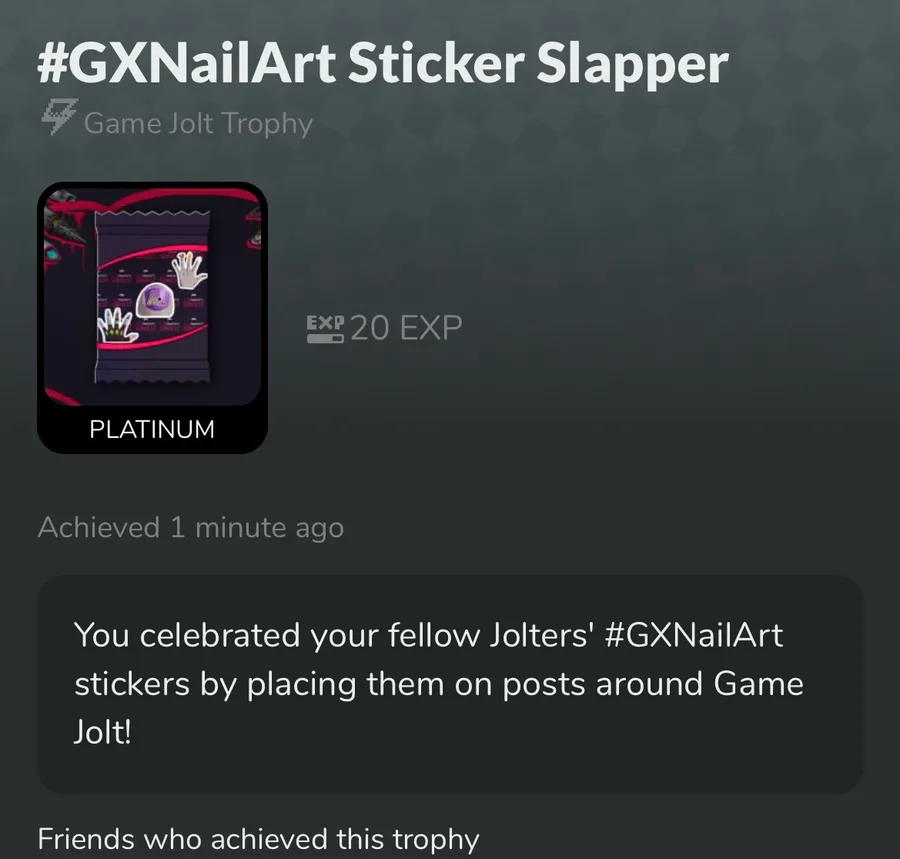The height and width of the screenshot is (859, 900).
Task: Click the EXP bar icon
Action: point(325,329)
